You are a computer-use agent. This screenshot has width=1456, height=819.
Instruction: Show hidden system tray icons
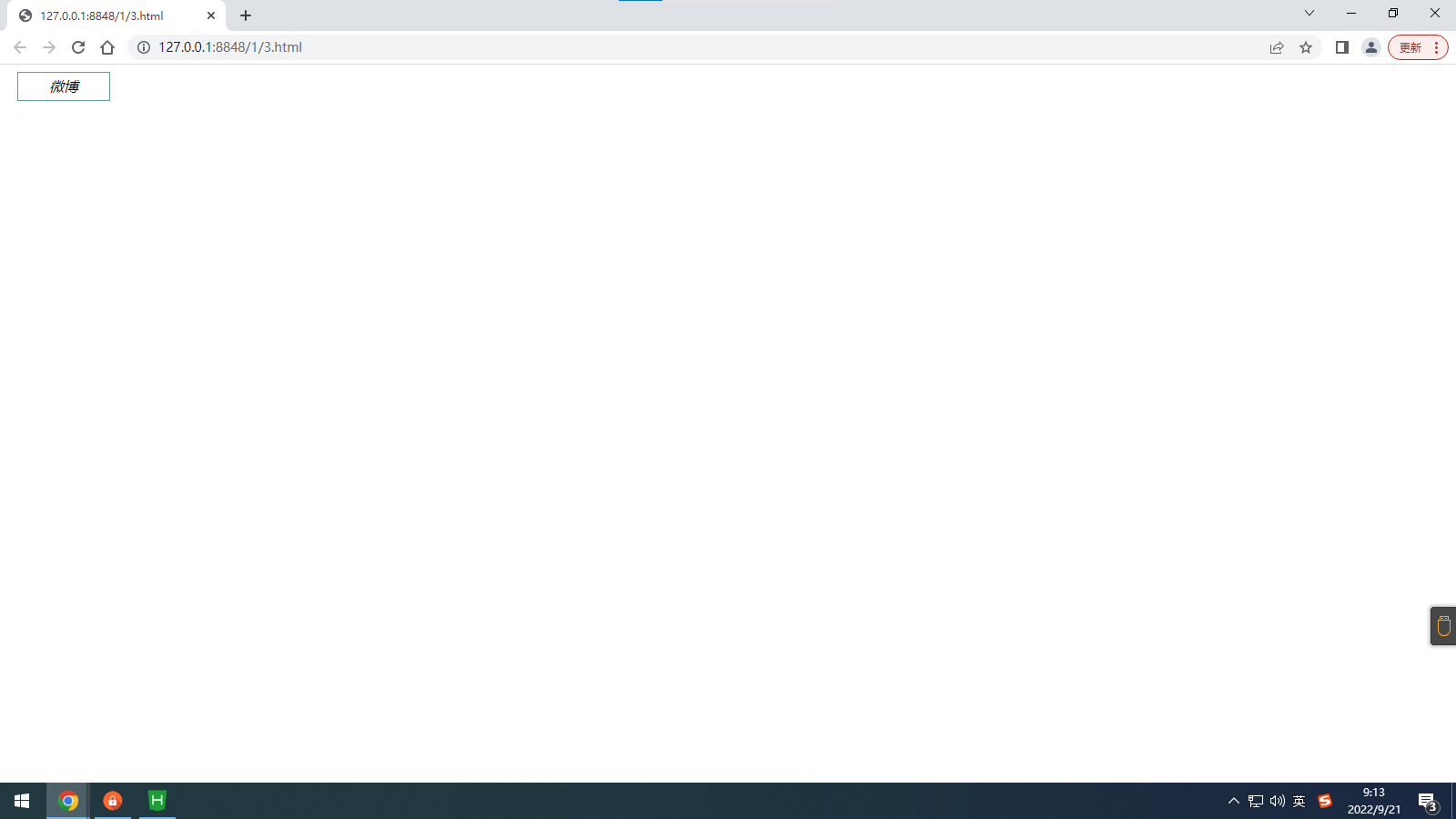tap(1234, 801)
